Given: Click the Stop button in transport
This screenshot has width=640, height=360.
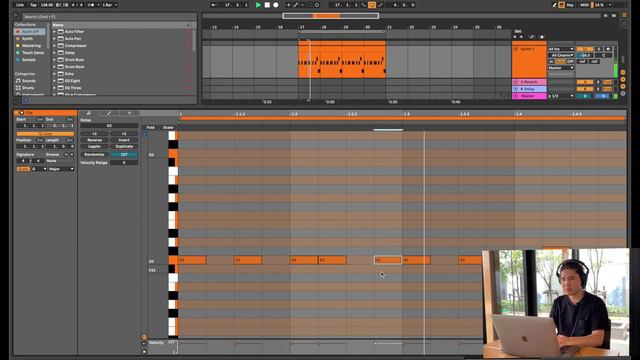Looking at the screenshot, I should coord(267,5).
